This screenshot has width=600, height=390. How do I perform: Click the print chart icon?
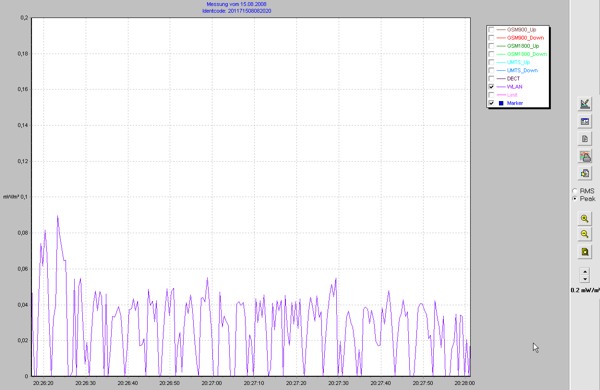tap(585, 157)
